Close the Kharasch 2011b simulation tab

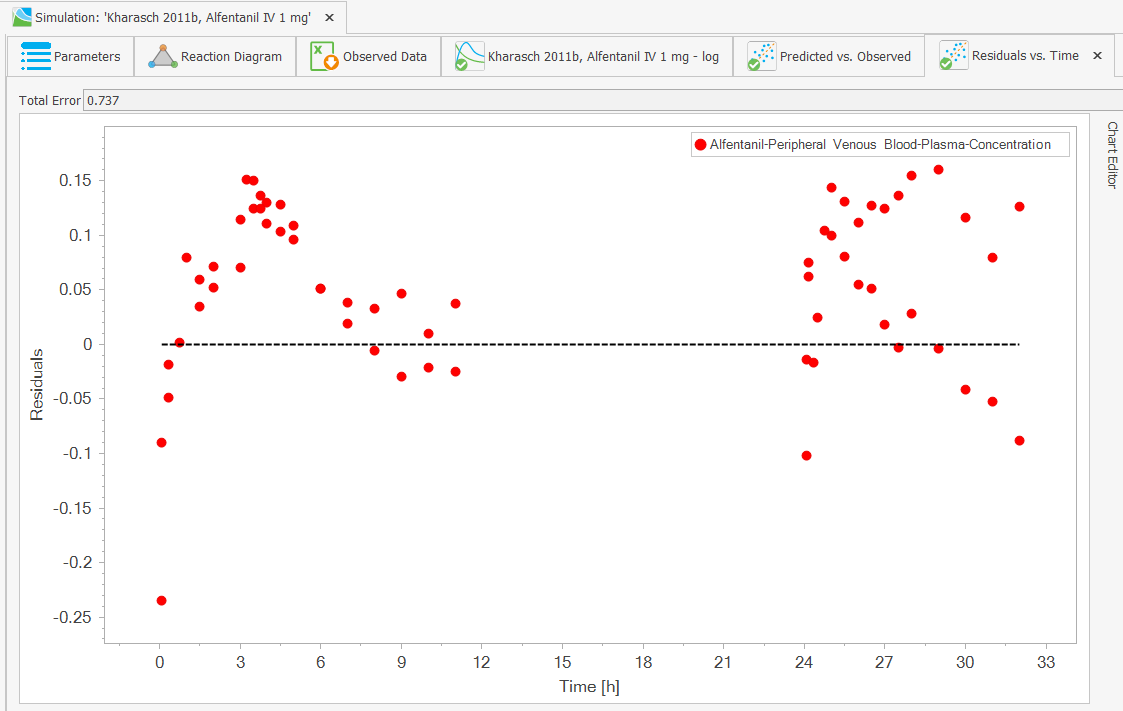(330, 18)
